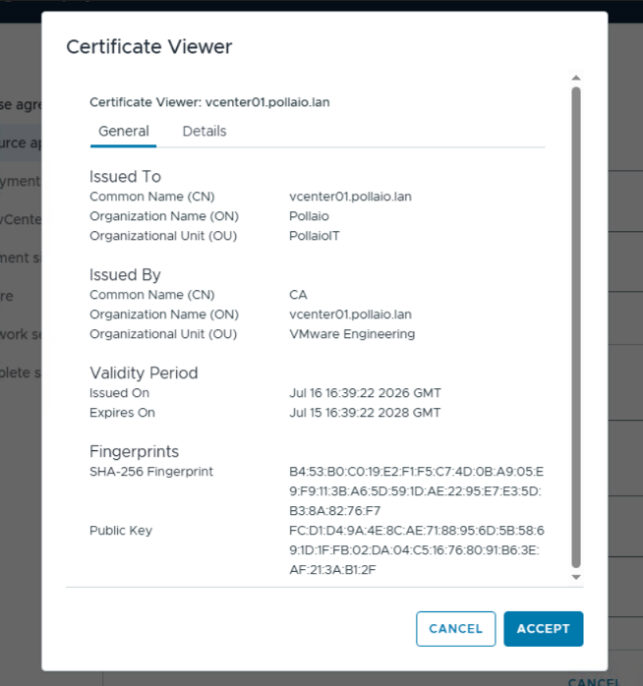Click CANCEL in the Certificate Viewer dialog

coord(456,628)
